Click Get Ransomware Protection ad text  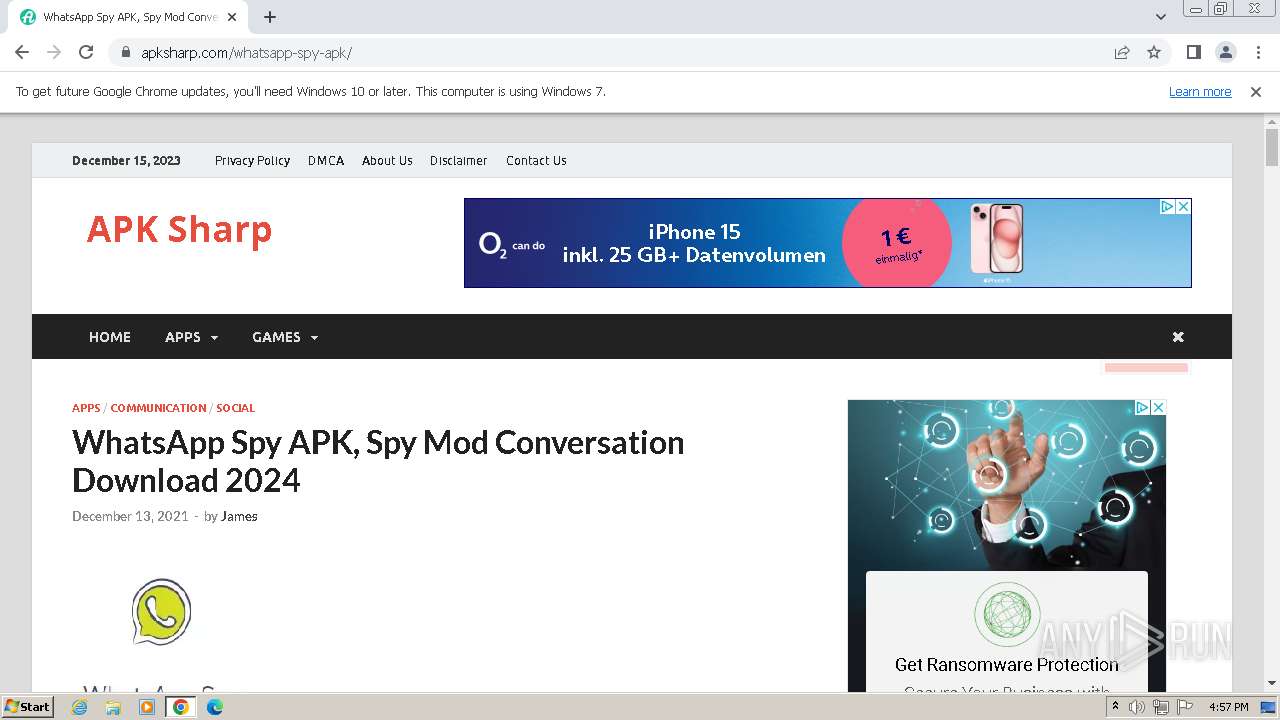tap(1007, 664)
